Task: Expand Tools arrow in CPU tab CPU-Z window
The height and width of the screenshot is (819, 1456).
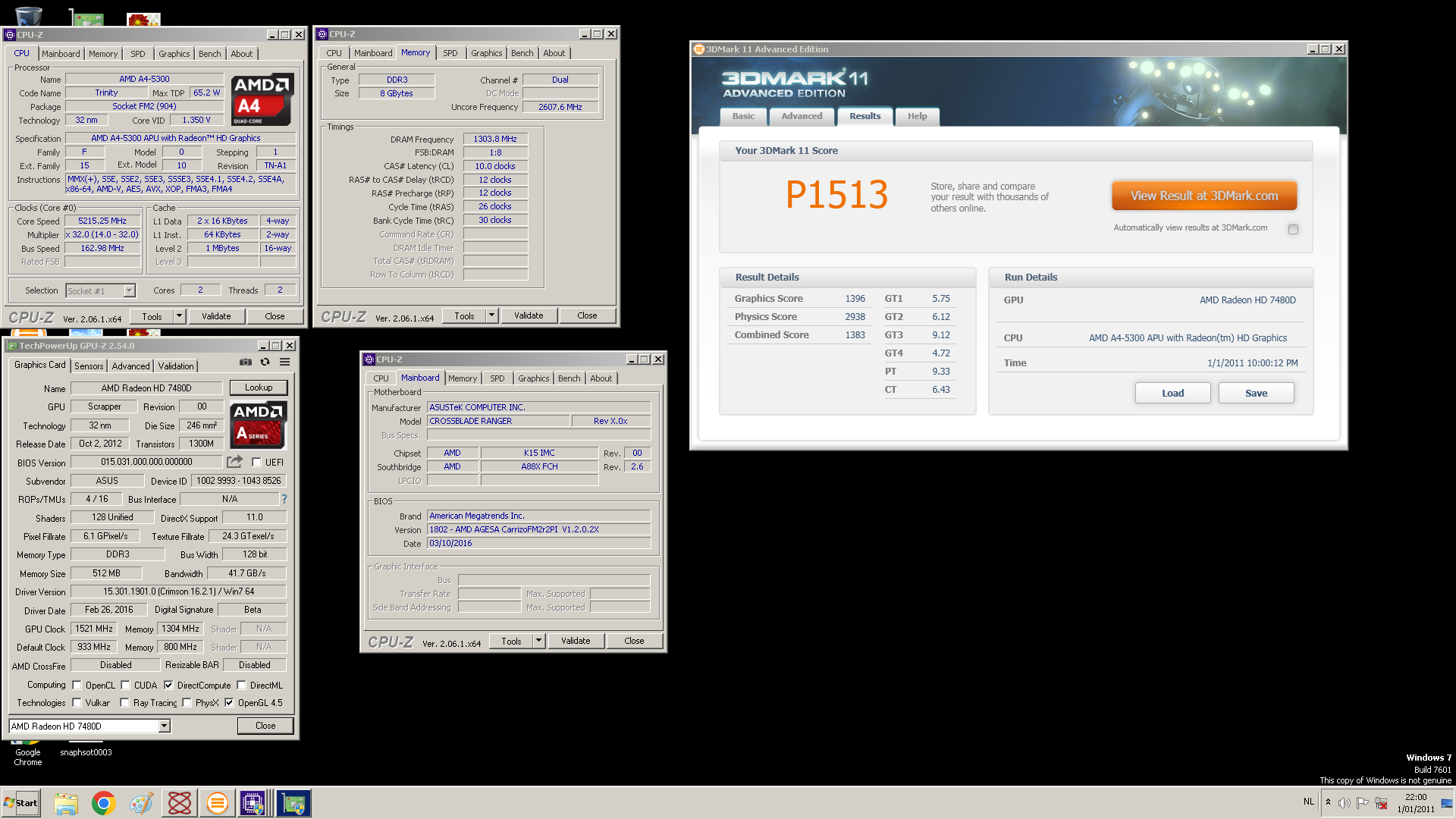Action: click(180, 316)
